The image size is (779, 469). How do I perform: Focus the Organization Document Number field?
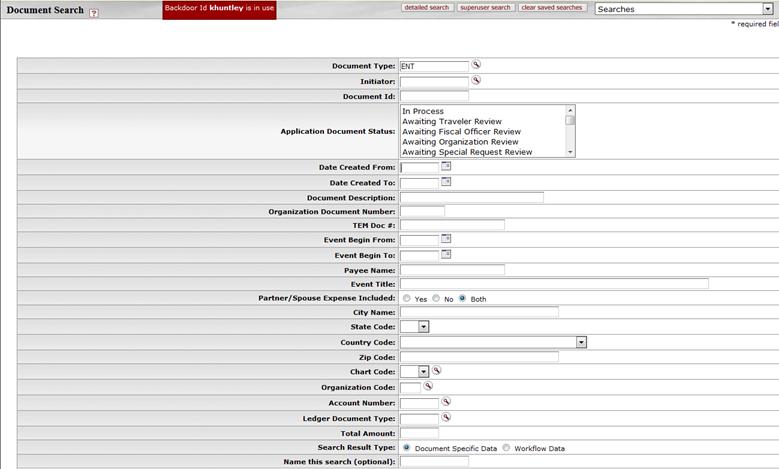coord(422,212)
